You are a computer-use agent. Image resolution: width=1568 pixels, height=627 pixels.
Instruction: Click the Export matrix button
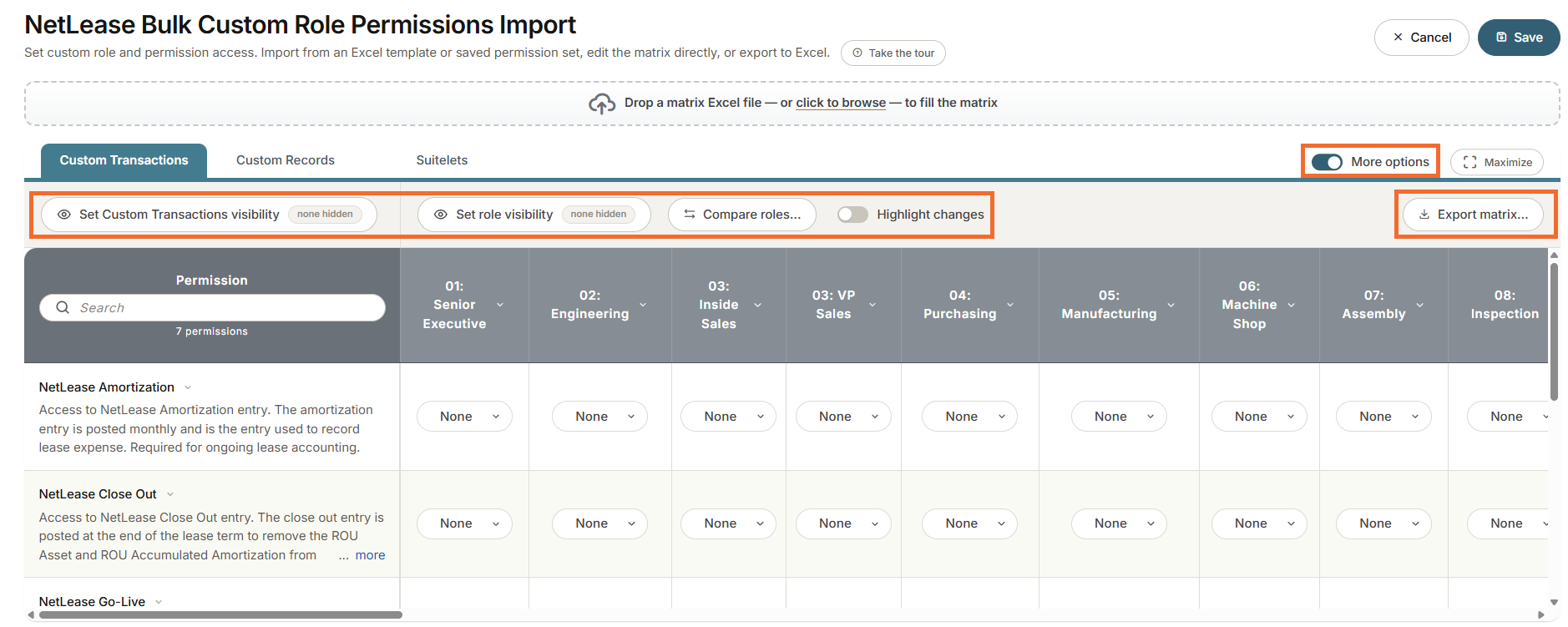click(1474, 215)
